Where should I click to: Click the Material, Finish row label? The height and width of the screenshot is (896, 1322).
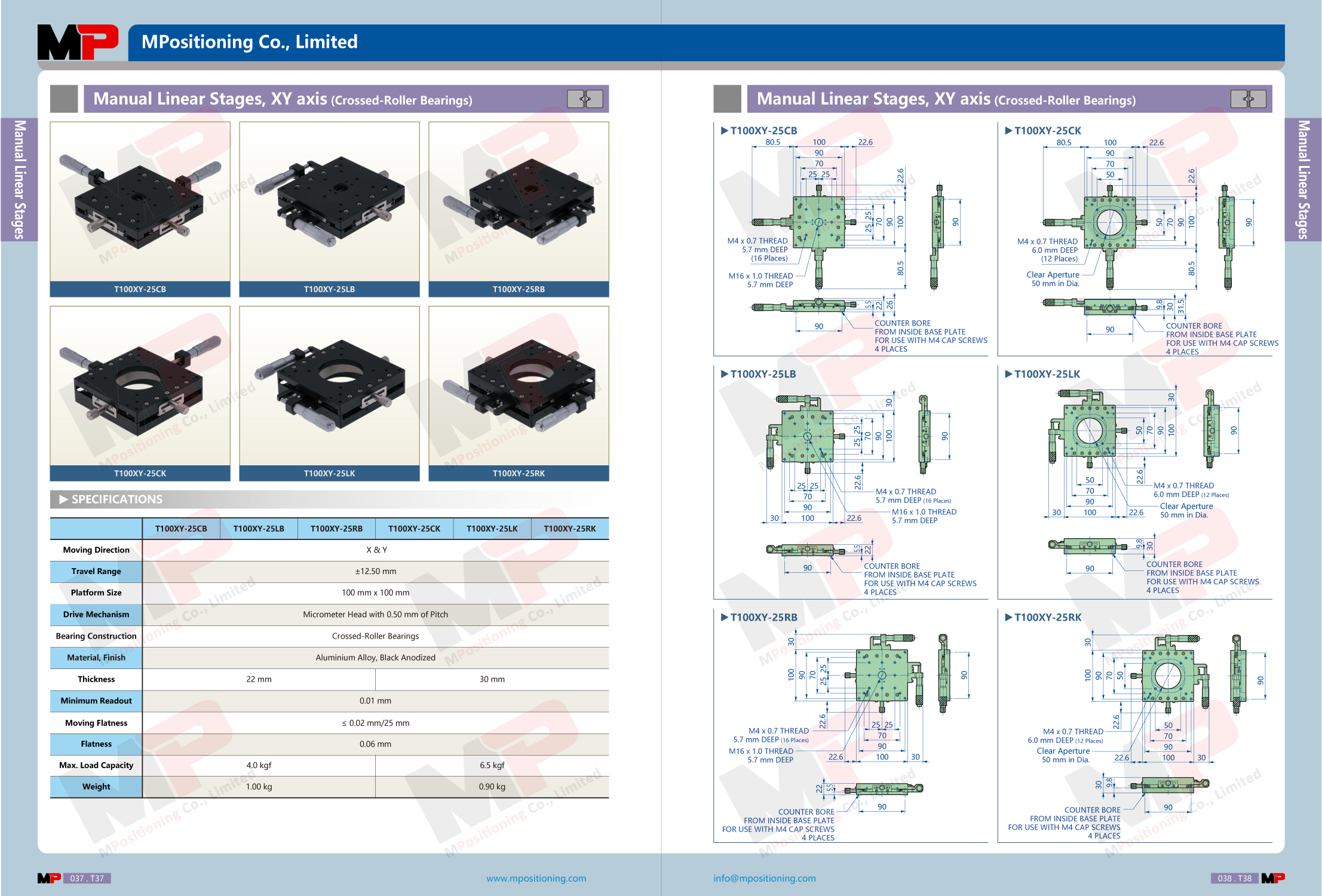click(96, 657)
